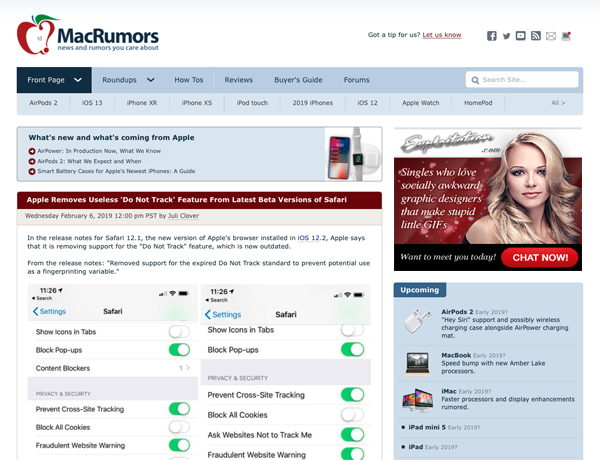Screen dimensions: 600x460
Task: Toggle Ask Websites Not to Track Me
Action: pos(352,435)
